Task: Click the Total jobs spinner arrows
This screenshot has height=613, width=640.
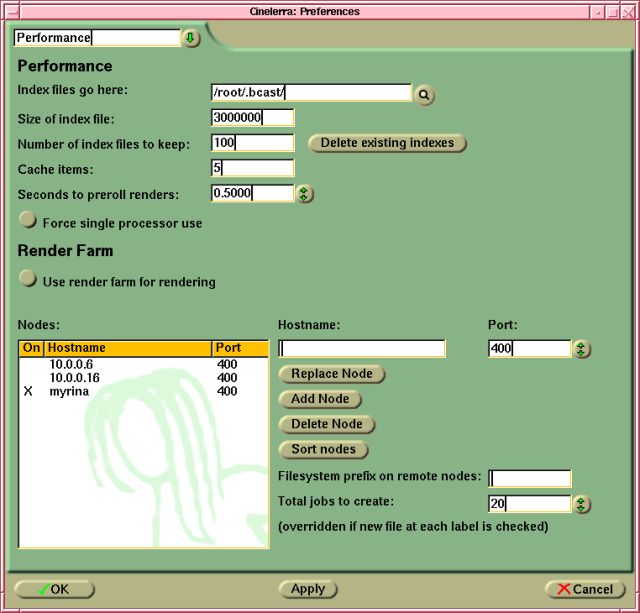Action: (x=582, y=505)
